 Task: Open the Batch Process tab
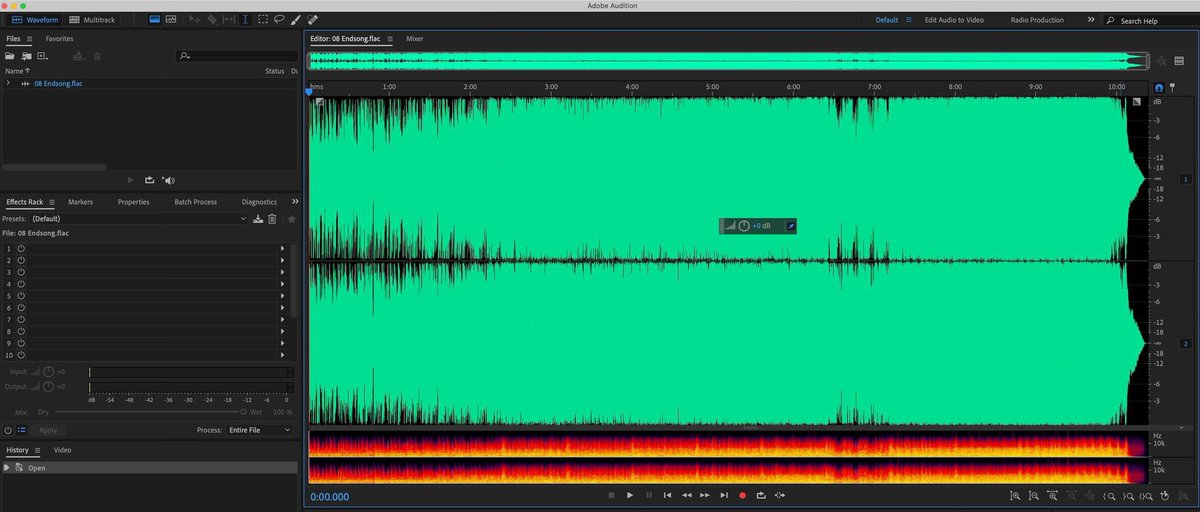click(x=195, y=202)
